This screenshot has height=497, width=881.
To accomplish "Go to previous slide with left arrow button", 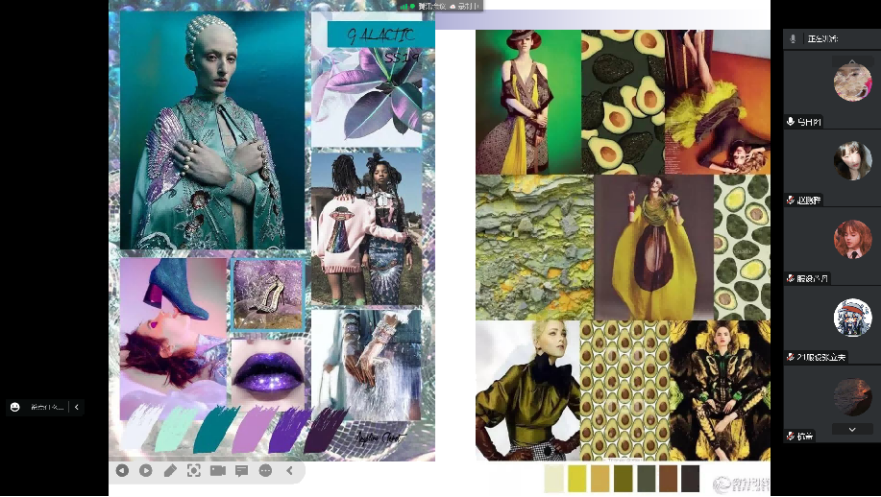I will click(122, 471).
